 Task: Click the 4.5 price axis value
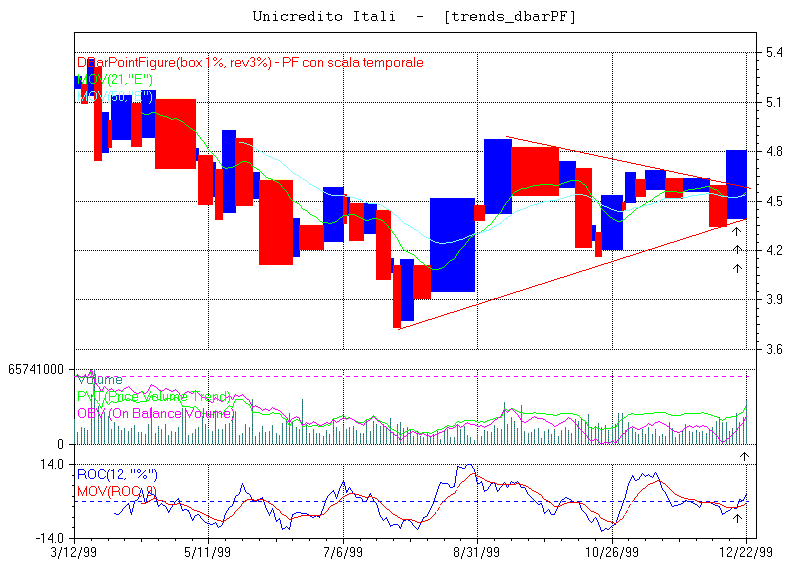(774, 201)
